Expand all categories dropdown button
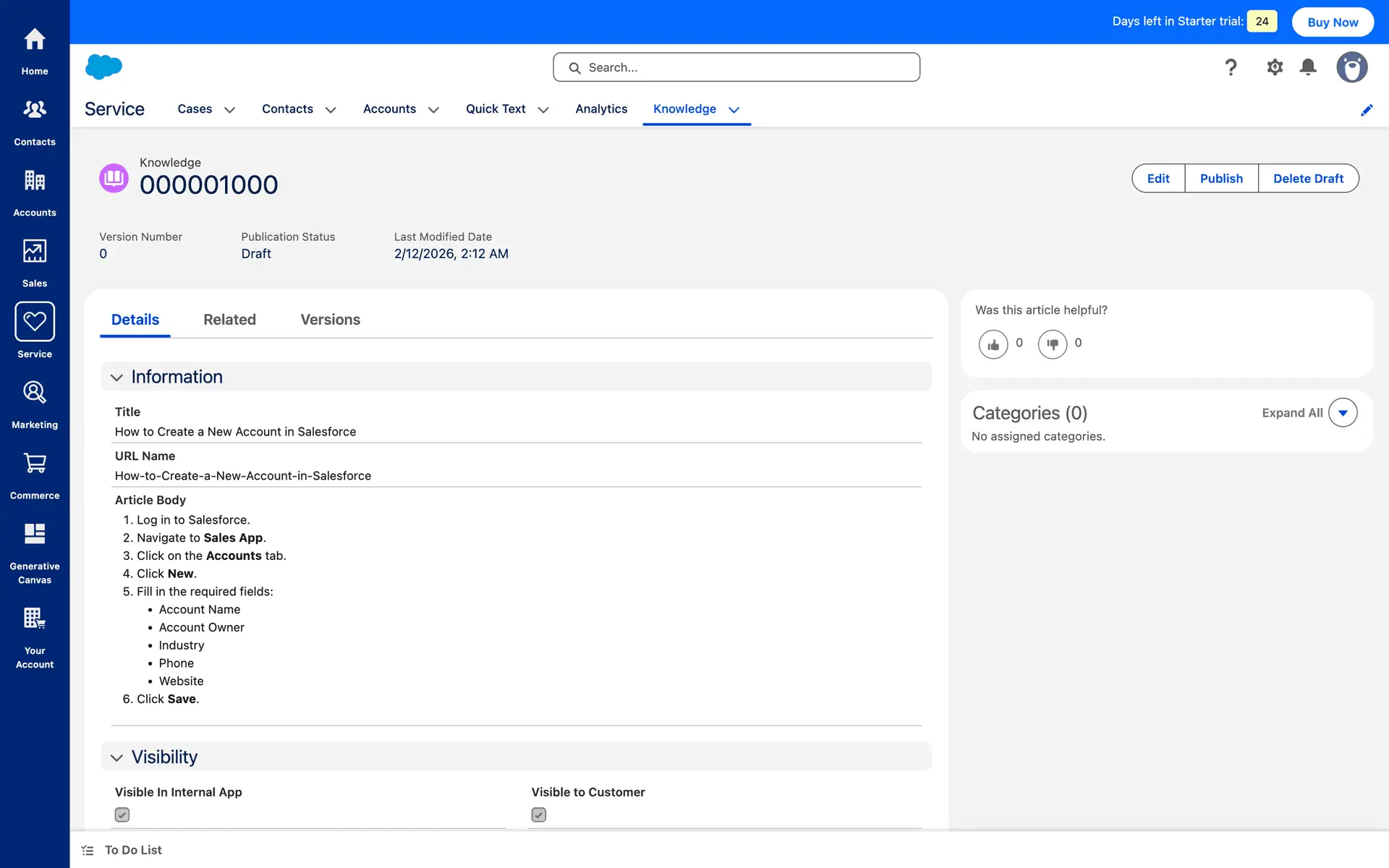Screen dimensions: 1389x868 point(1343,413)
